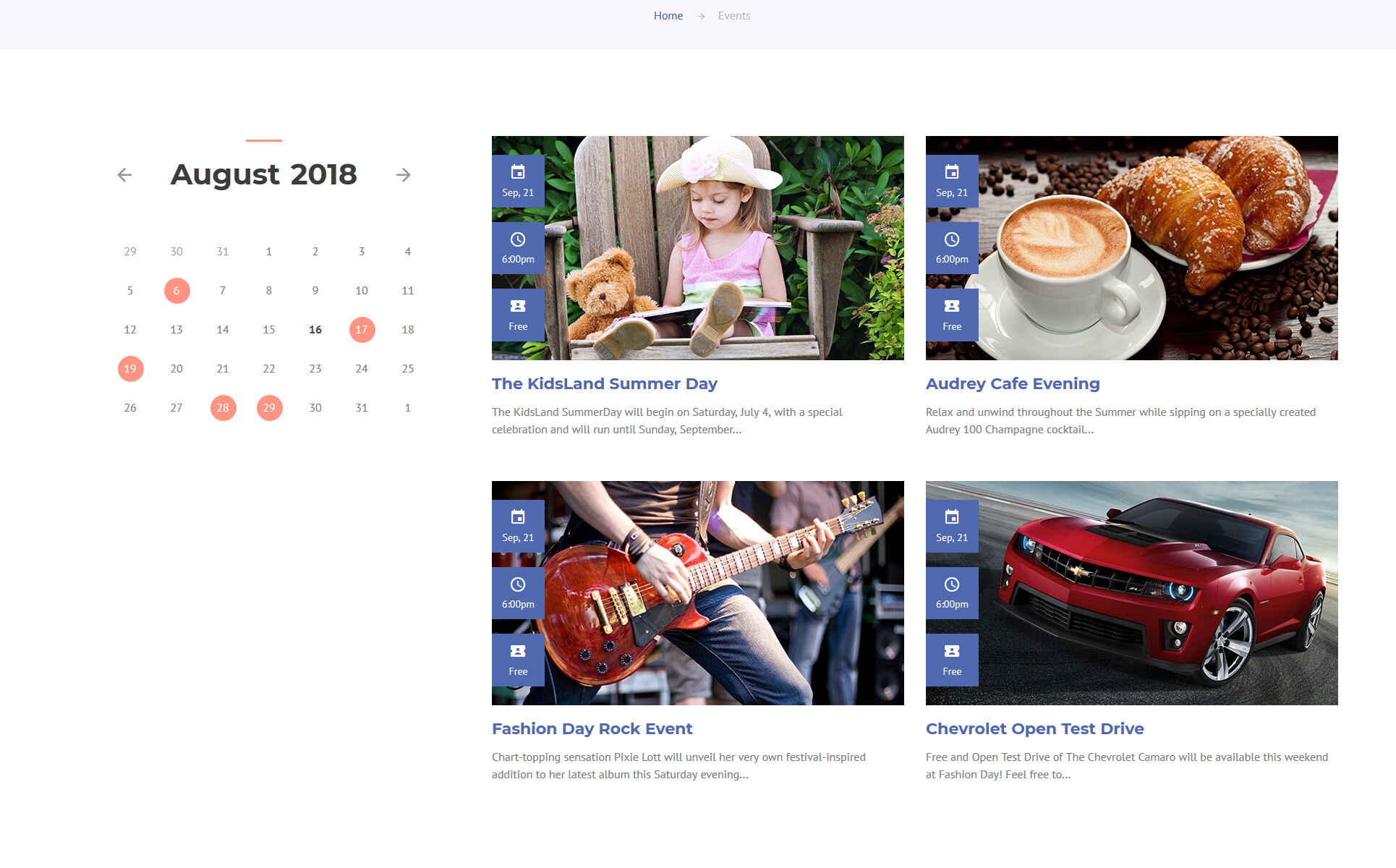Select date 26 in calendar
The width and height of the screenshot is (1396, 868).
(x=130, y=408)
